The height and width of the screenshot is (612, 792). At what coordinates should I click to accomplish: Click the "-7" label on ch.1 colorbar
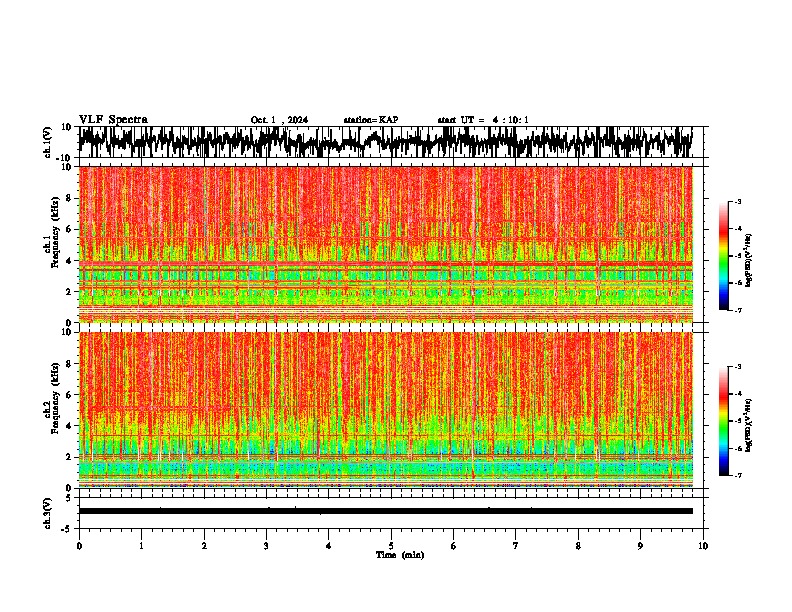tap(737, 310)
